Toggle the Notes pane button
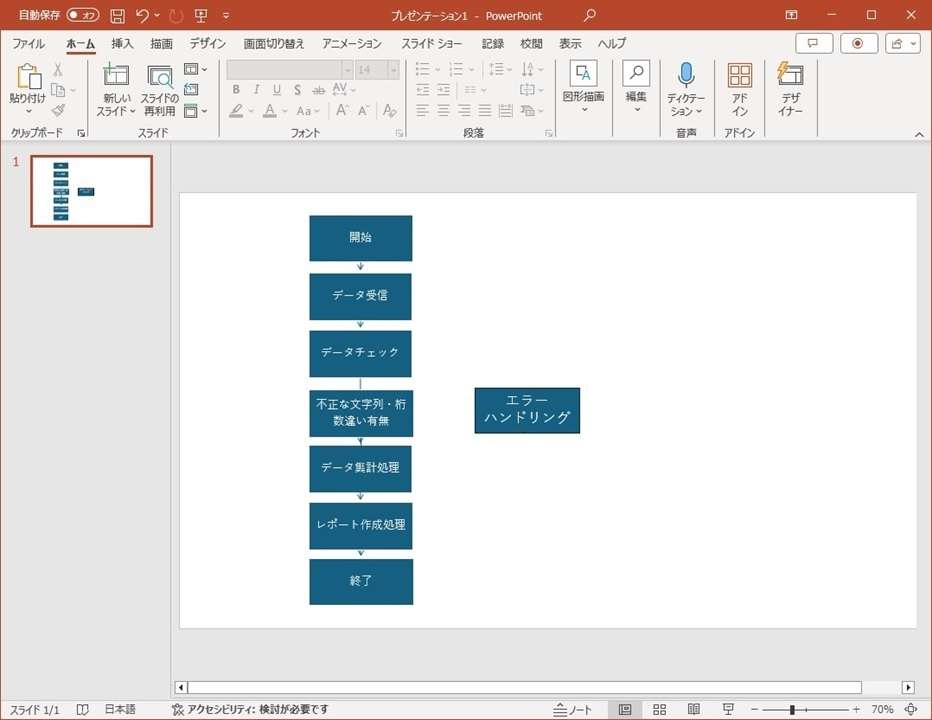 click(x=573, y=709)
